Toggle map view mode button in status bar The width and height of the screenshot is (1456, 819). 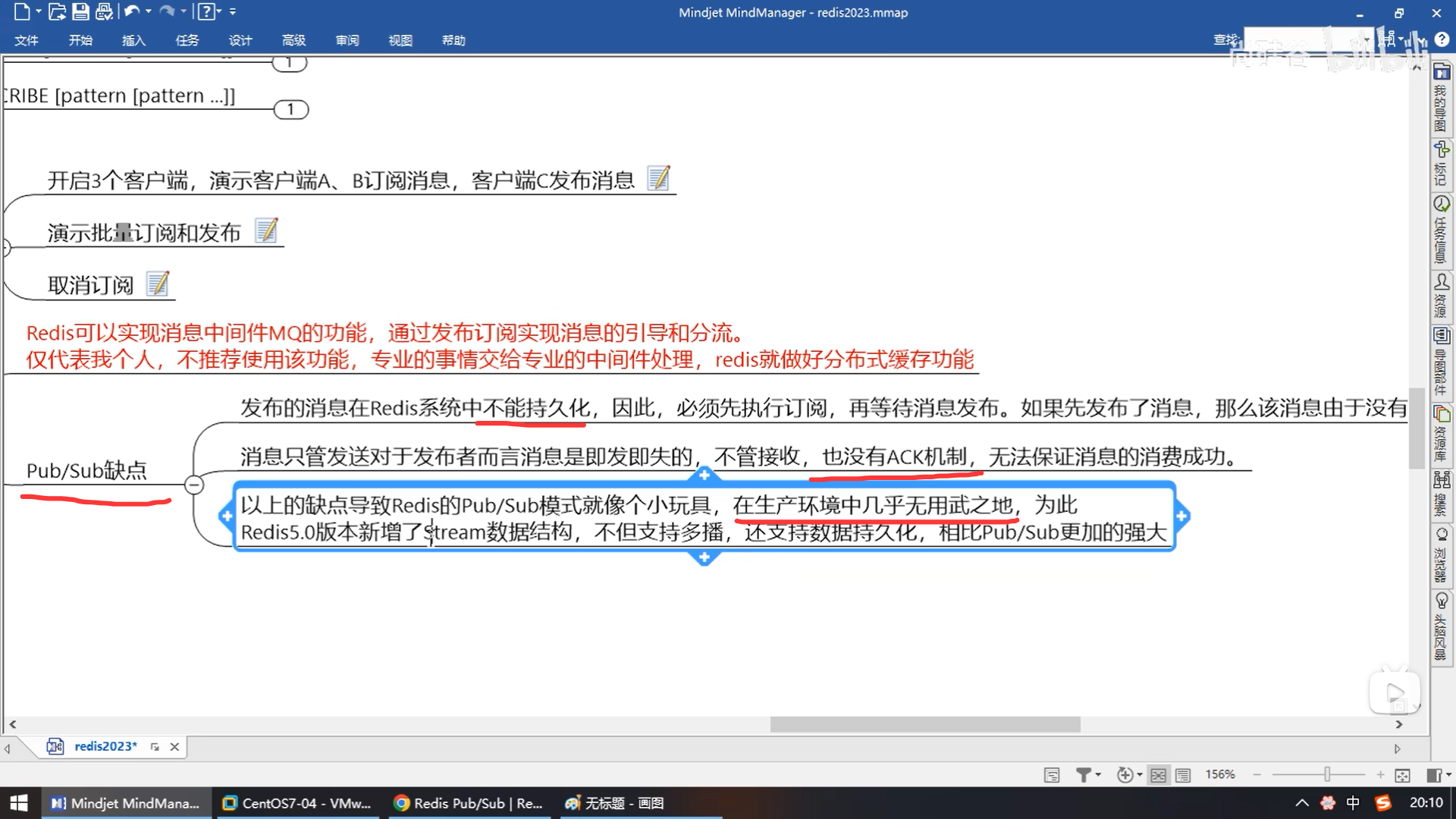pyautogui.click(x=1158, y=775)
